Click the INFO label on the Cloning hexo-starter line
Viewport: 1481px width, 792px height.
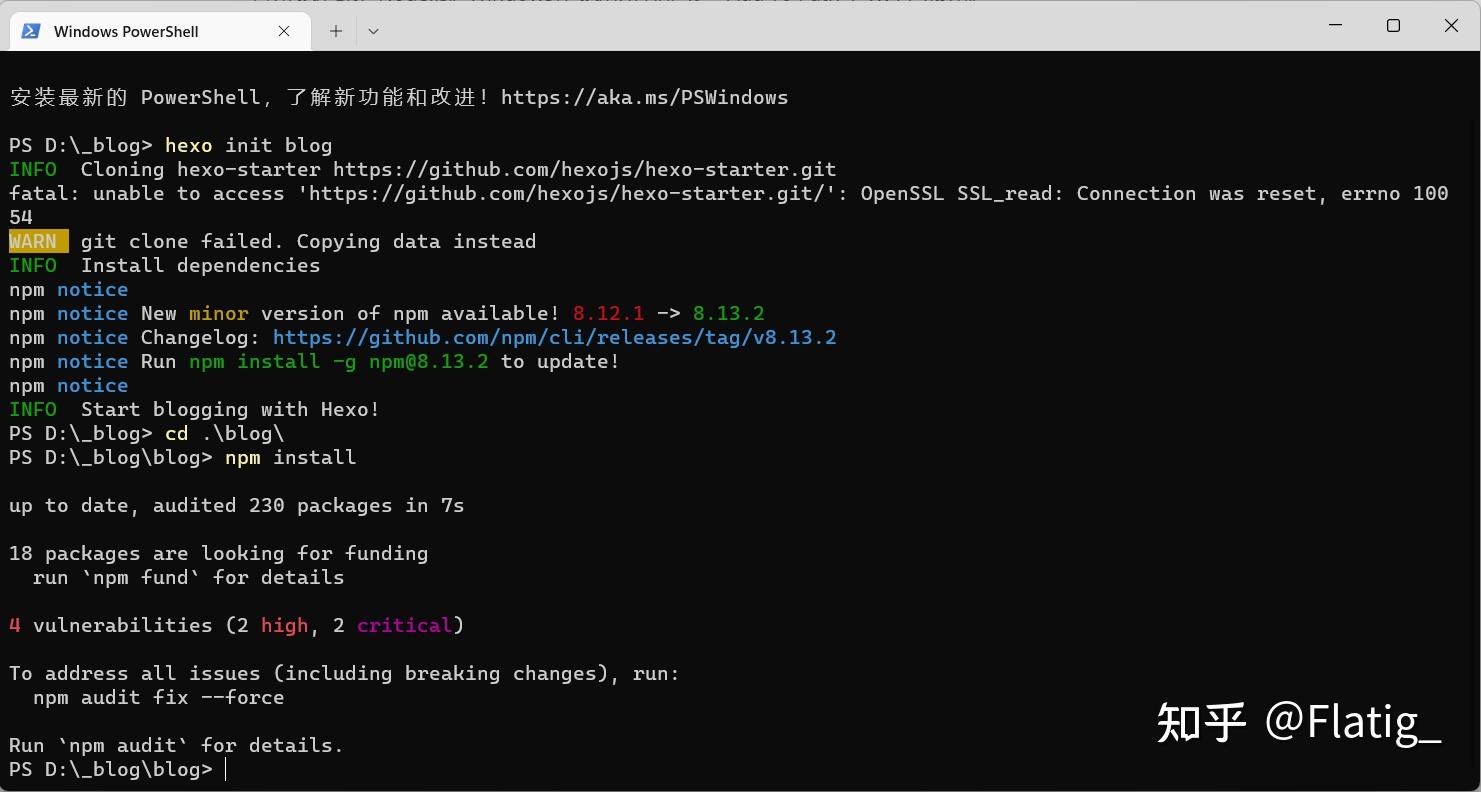[x=33, y=169]
